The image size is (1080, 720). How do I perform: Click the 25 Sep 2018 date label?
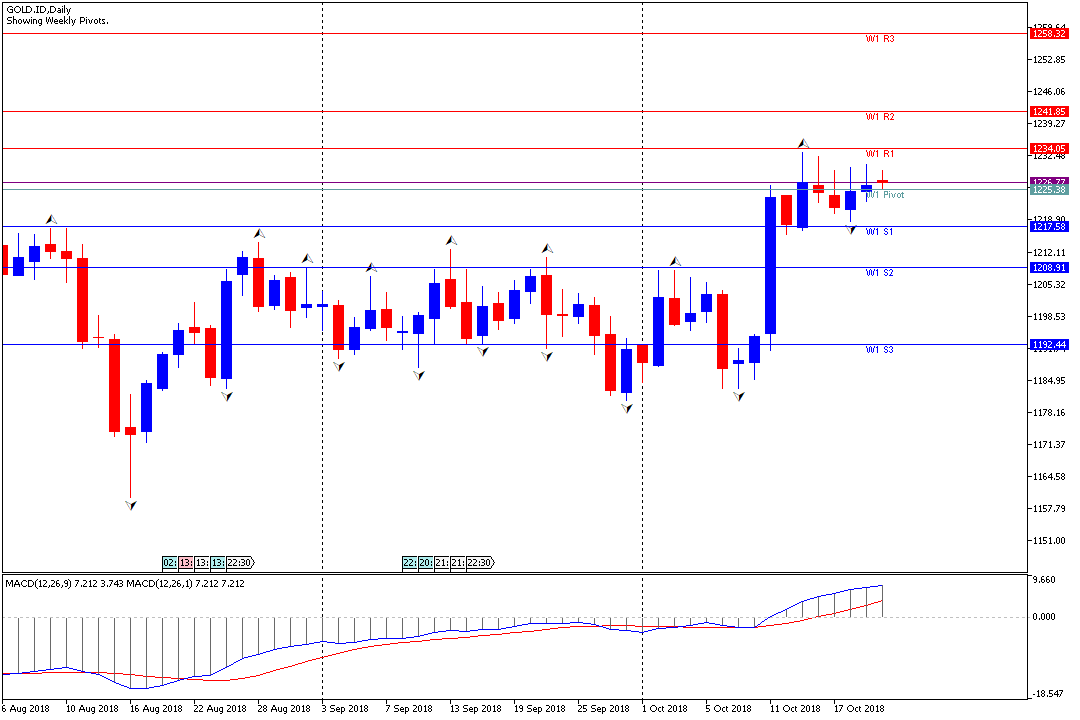pyautogui.click(x=603, y=708)
